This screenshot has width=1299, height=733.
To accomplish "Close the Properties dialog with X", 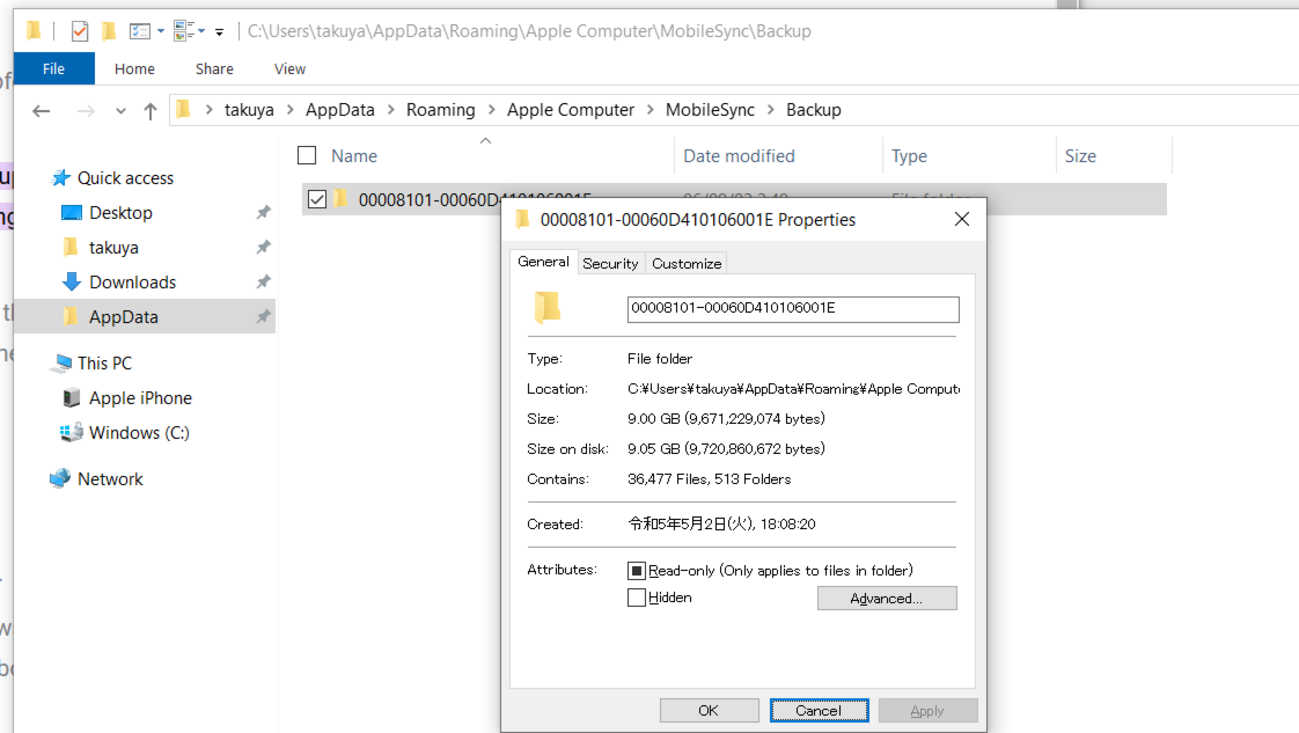I will 962,219.
